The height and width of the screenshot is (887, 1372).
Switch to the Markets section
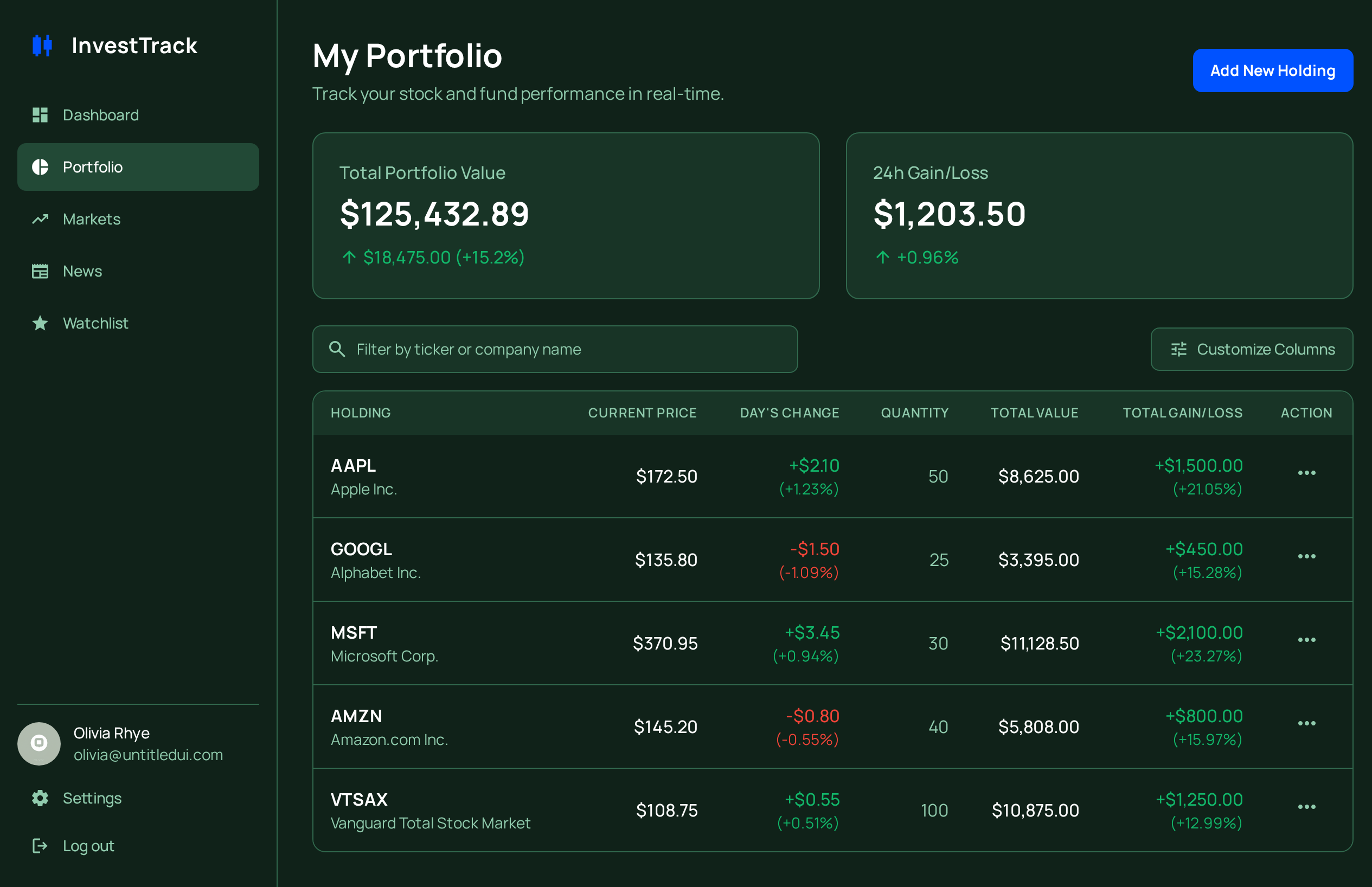pos(92,219)
